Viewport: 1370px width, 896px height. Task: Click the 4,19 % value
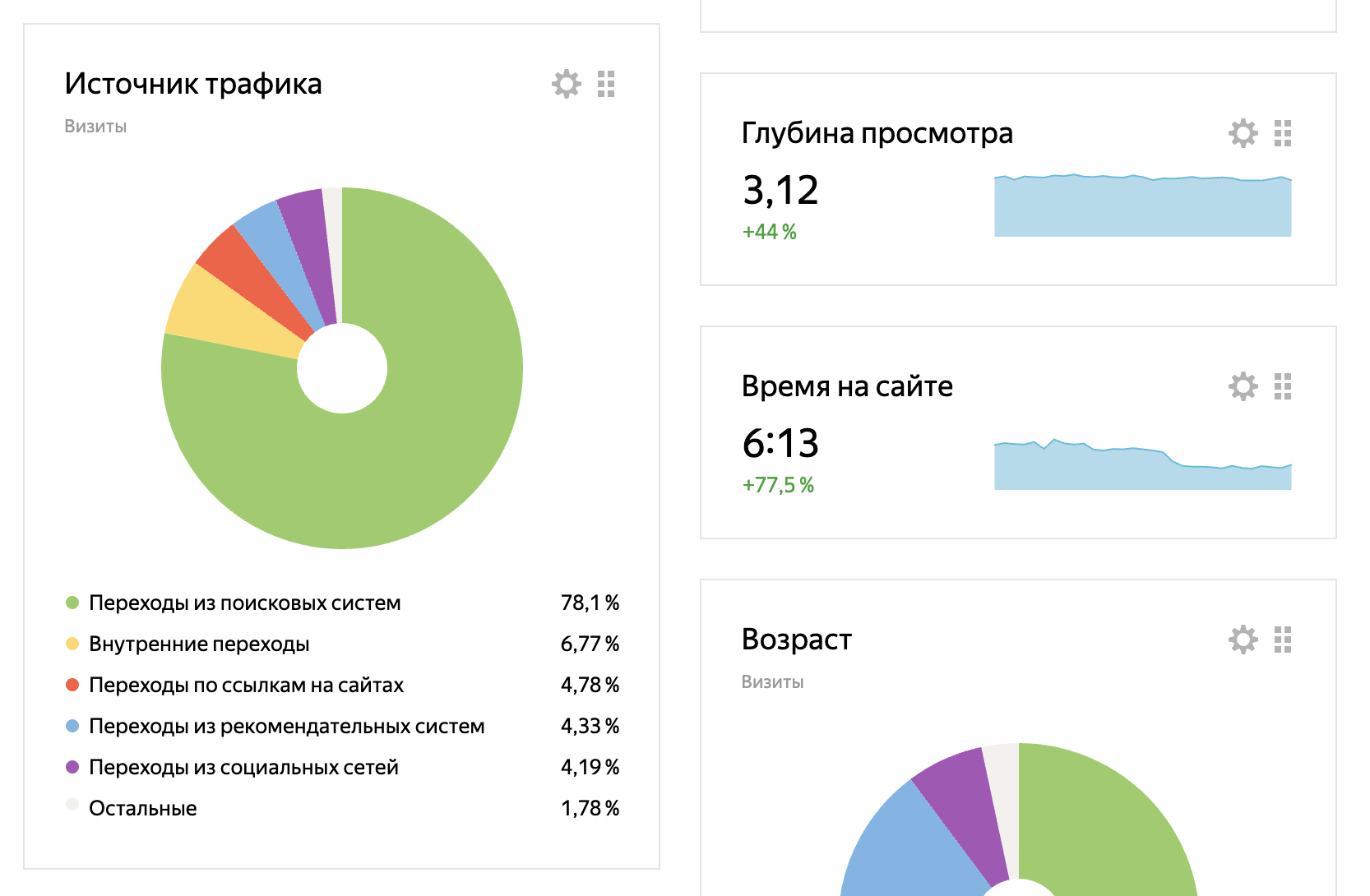click(x=590, y=767)
